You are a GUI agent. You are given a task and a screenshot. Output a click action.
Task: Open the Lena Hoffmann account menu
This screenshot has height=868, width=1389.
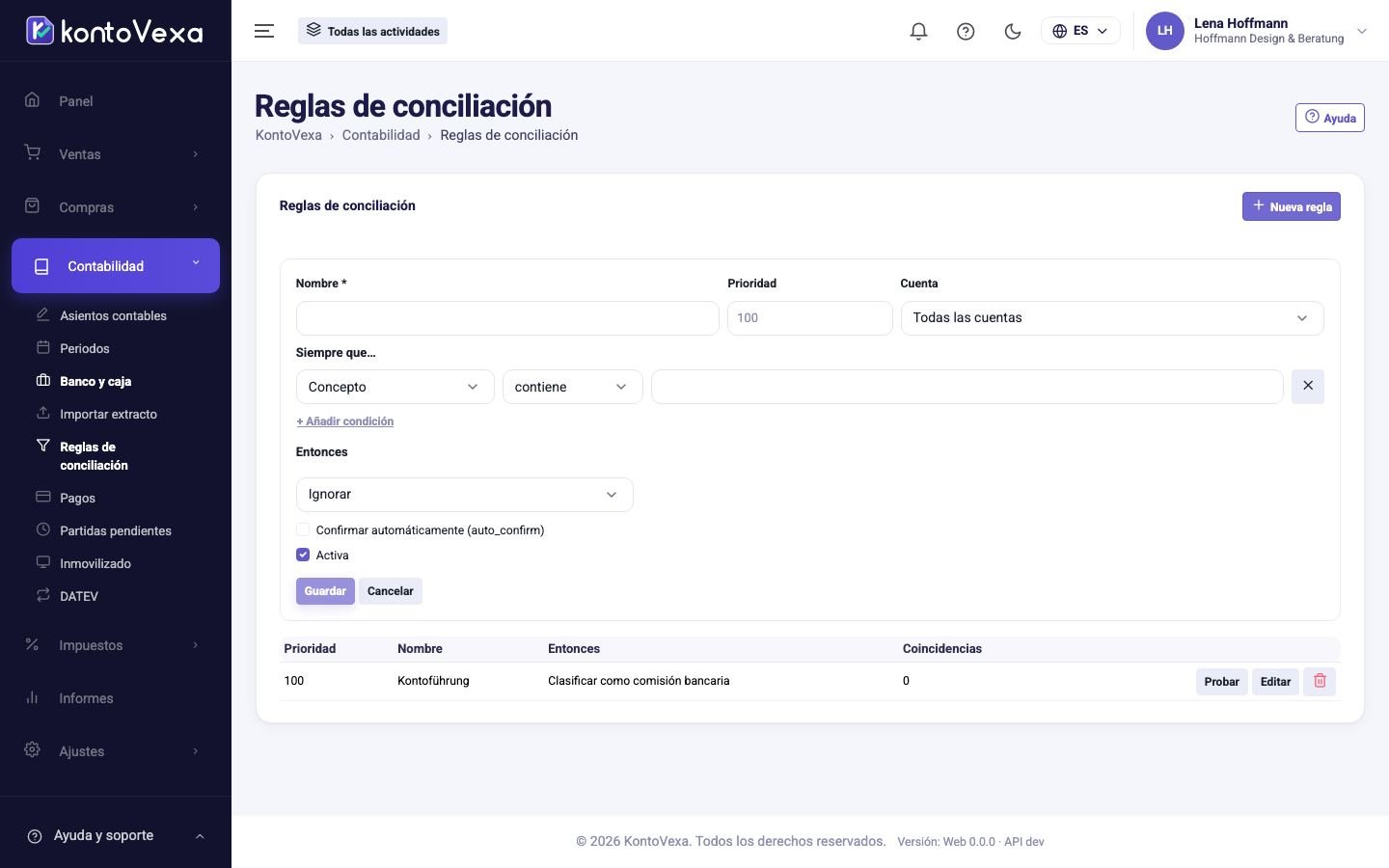point(1258,31)
